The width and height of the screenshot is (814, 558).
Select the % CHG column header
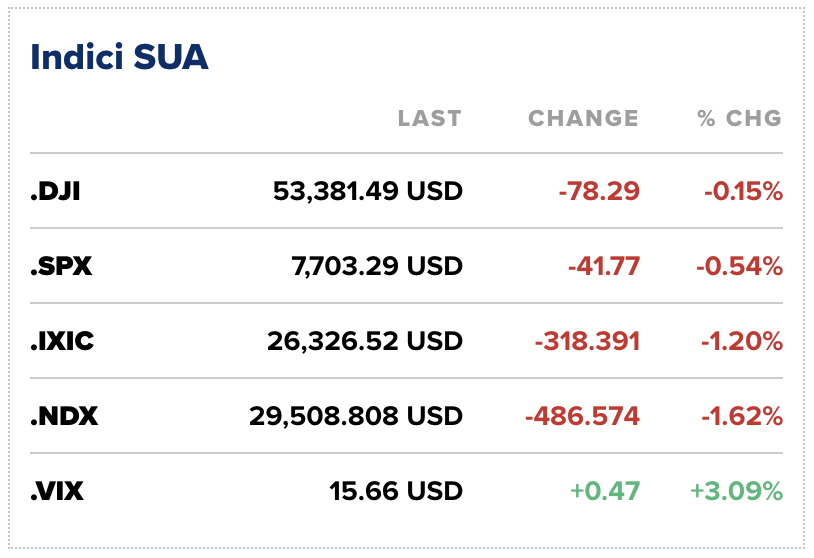click(740, 118)
